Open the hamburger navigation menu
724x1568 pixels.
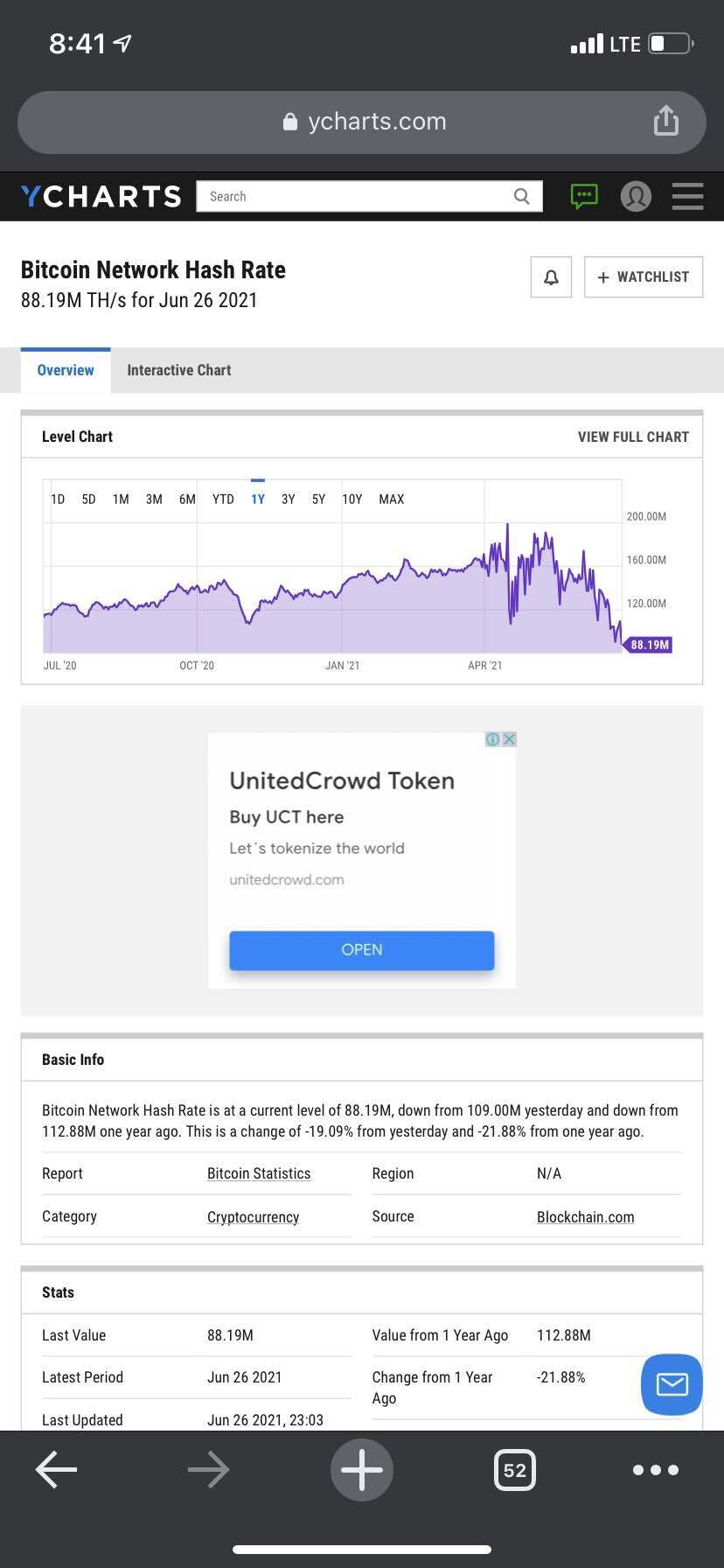(687, 196)
